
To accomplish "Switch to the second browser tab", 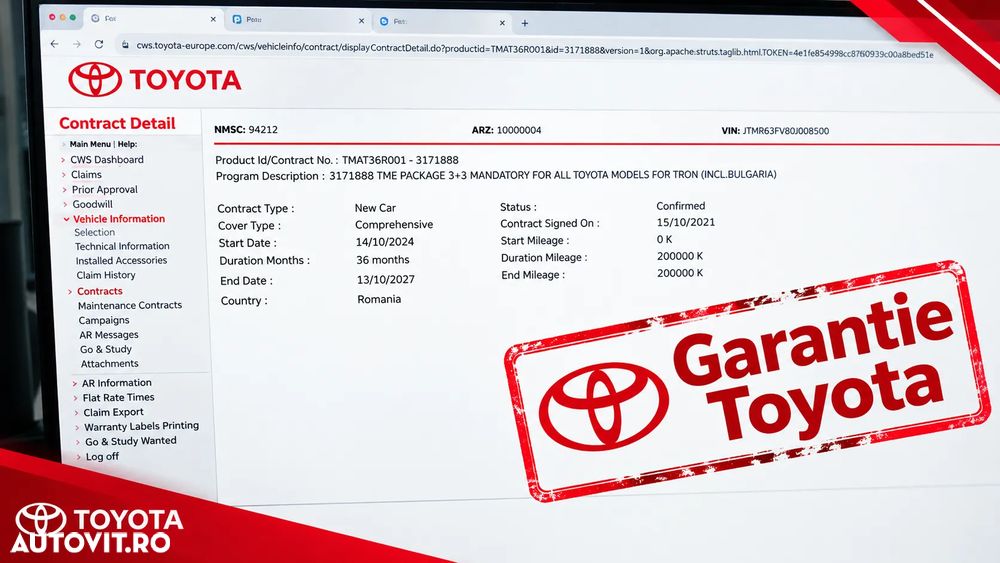I will click(296, 20).
